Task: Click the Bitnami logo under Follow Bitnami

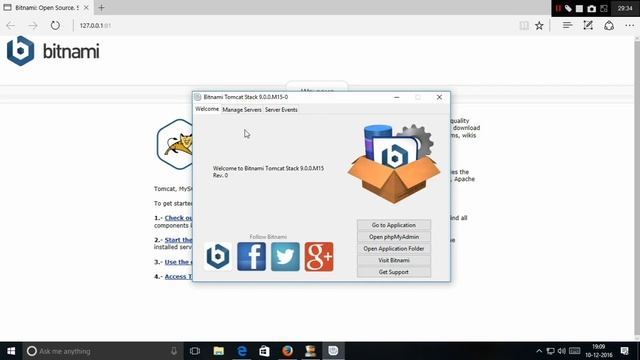Action: point(218,256)
